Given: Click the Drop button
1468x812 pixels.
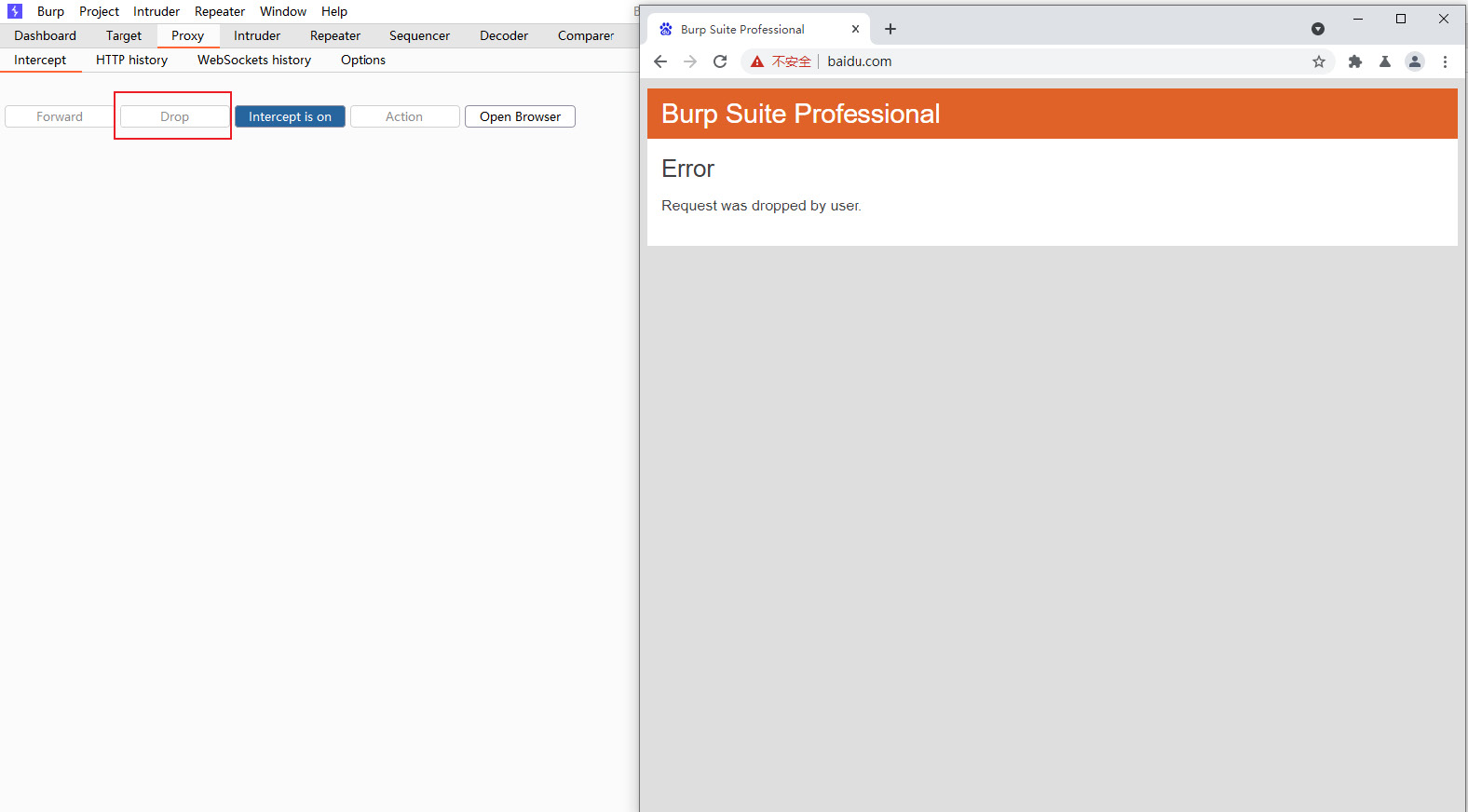Looking at the screenshot, I should click(x=174, y=116).
